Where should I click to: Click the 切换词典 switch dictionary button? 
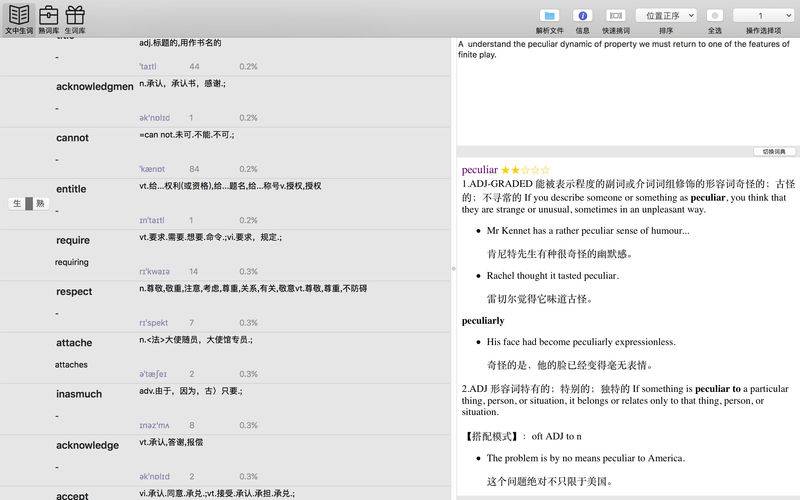[x=774, y=152]
